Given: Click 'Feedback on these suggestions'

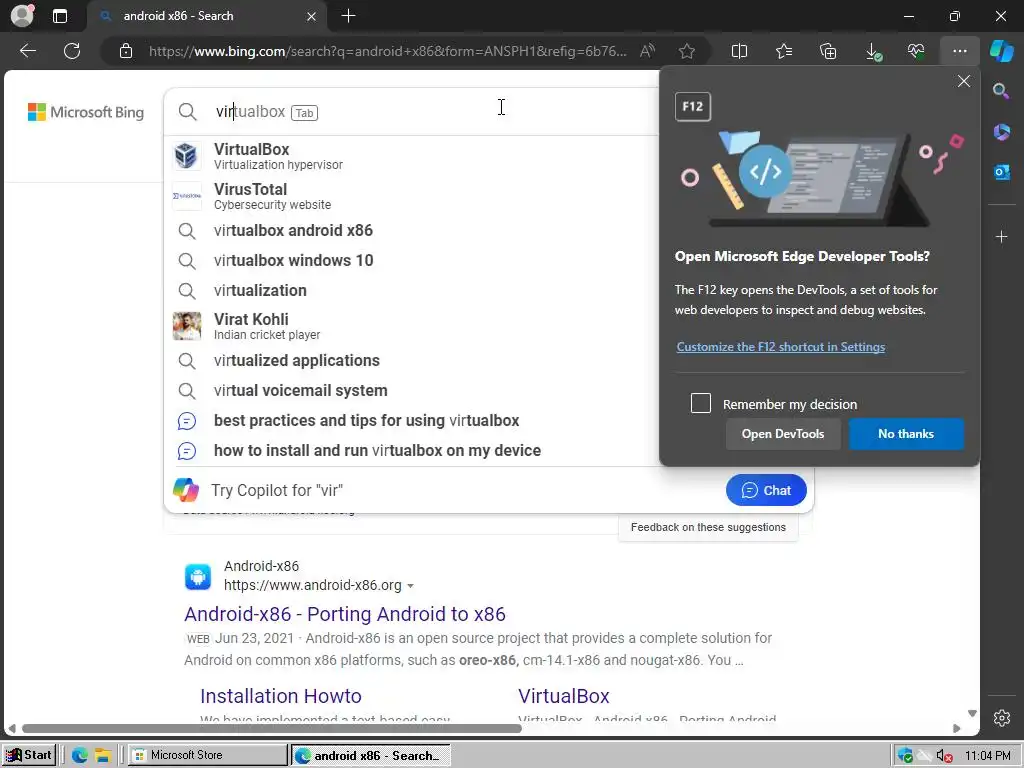Looking at the screenshot, I should (x=708, y=527).
